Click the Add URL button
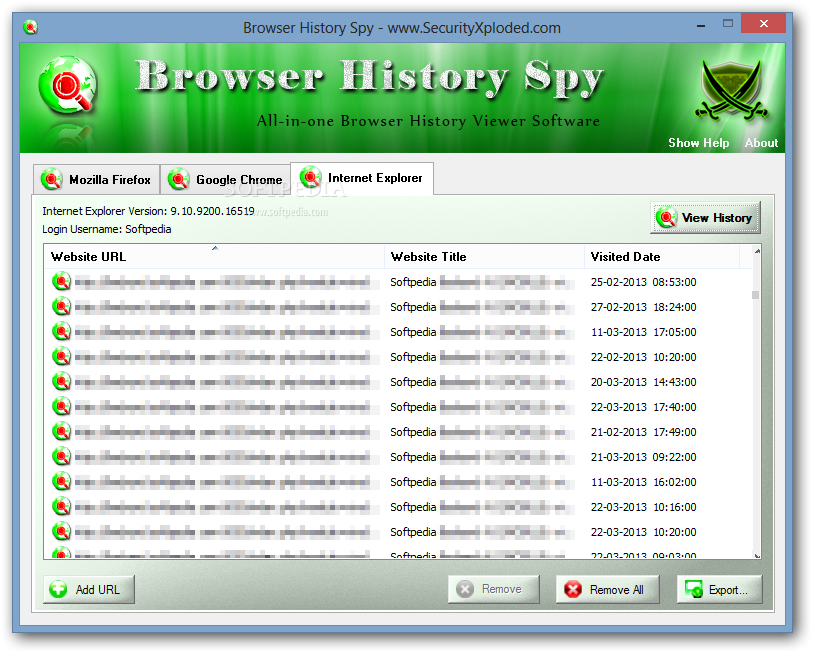Screen dimensions: 813x653 tap(89, 590)
